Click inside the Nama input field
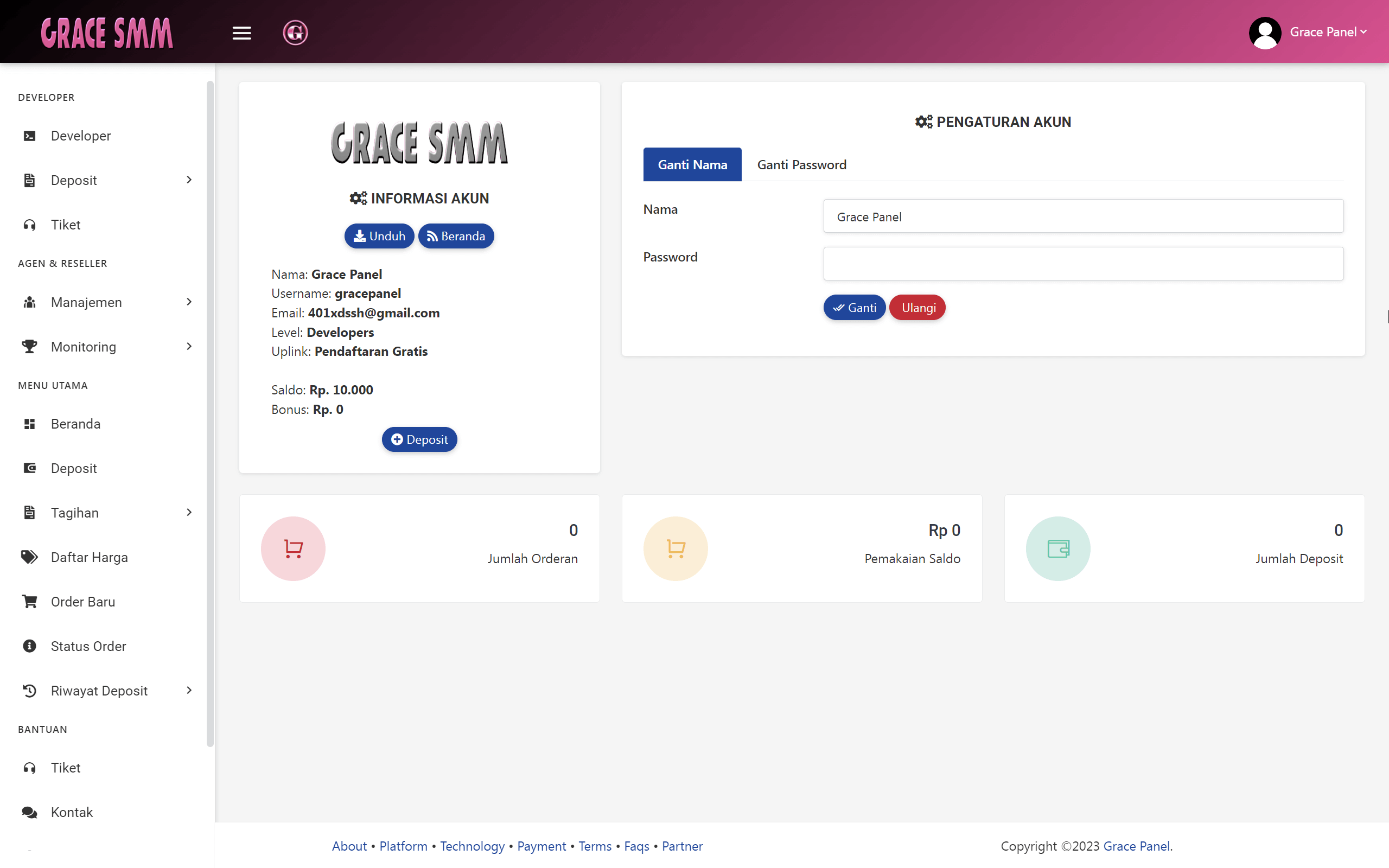Viewport: 1389px width, 868px height. click(1082, 216)
